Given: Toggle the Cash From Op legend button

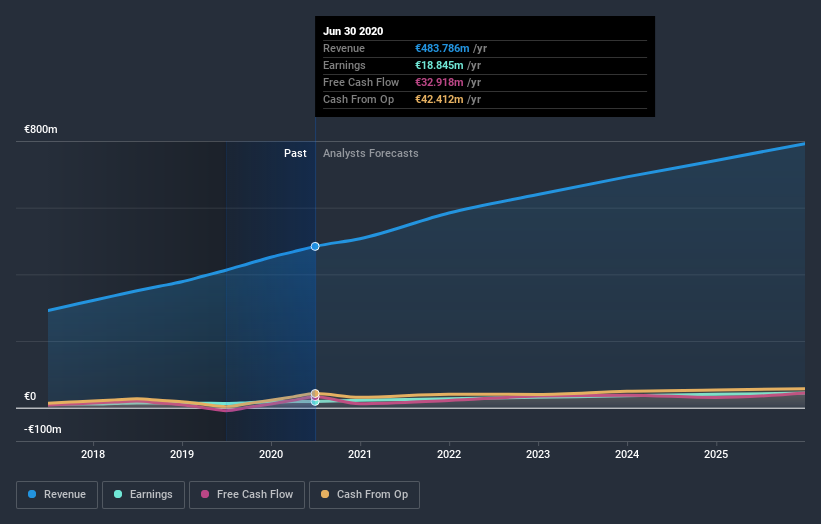Looking at the screenshot, I should (x=364, y=495).
